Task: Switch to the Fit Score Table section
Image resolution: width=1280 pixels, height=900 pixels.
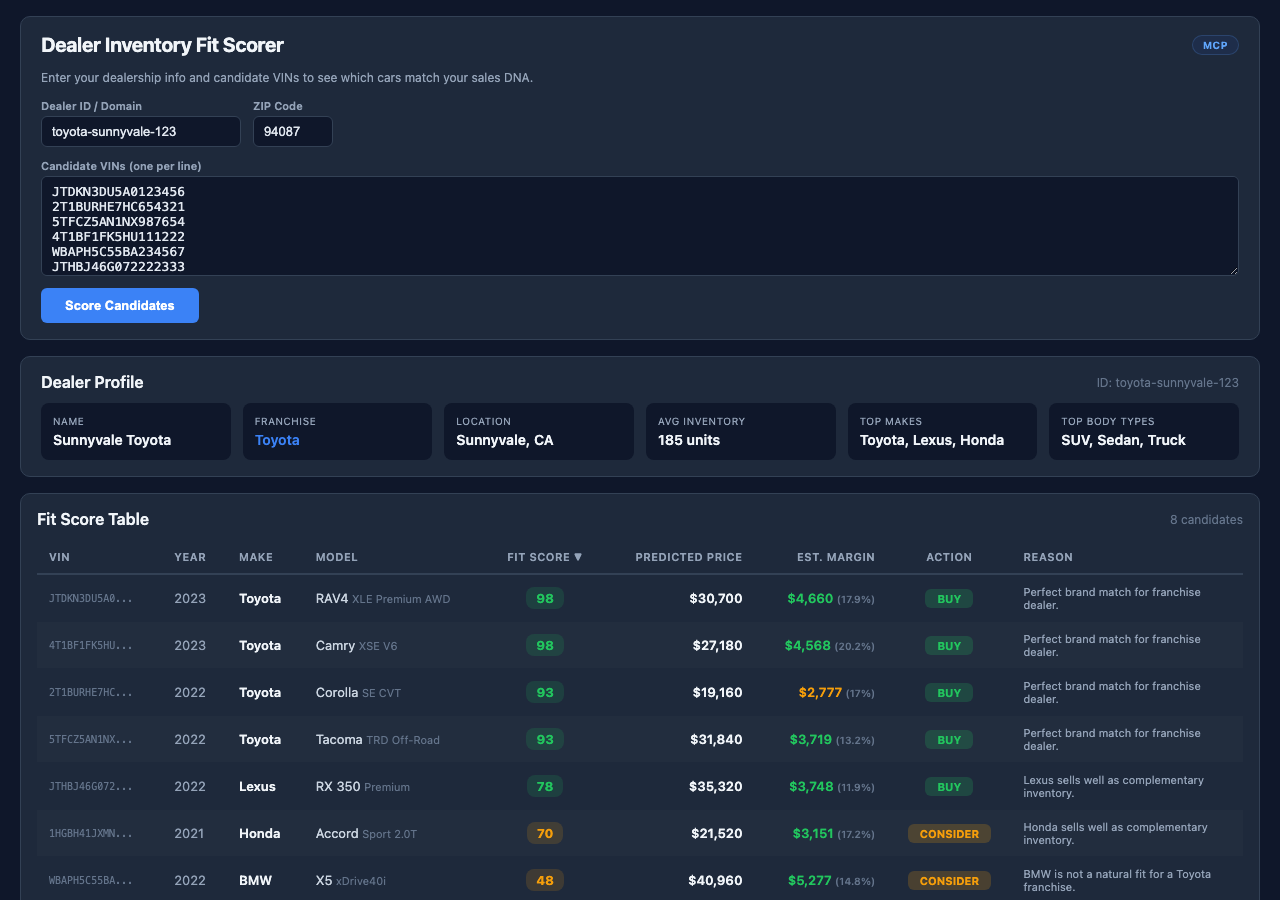Action: coord(92,519)
